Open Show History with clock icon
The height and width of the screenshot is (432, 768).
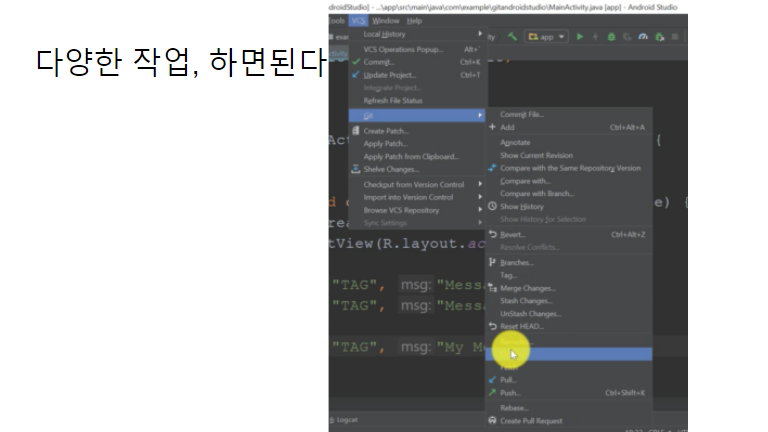[x=569, y=206]
